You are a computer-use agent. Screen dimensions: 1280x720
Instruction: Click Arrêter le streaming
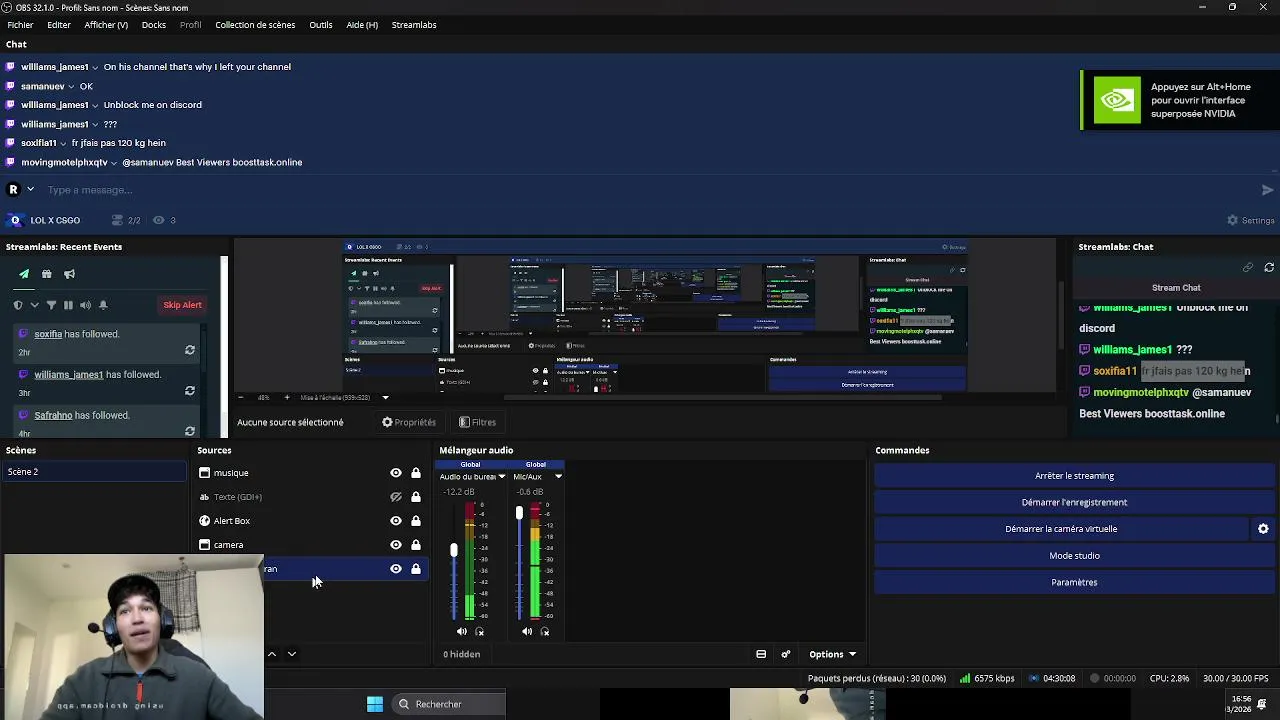pyautogui.click(x=1075, y=476)
